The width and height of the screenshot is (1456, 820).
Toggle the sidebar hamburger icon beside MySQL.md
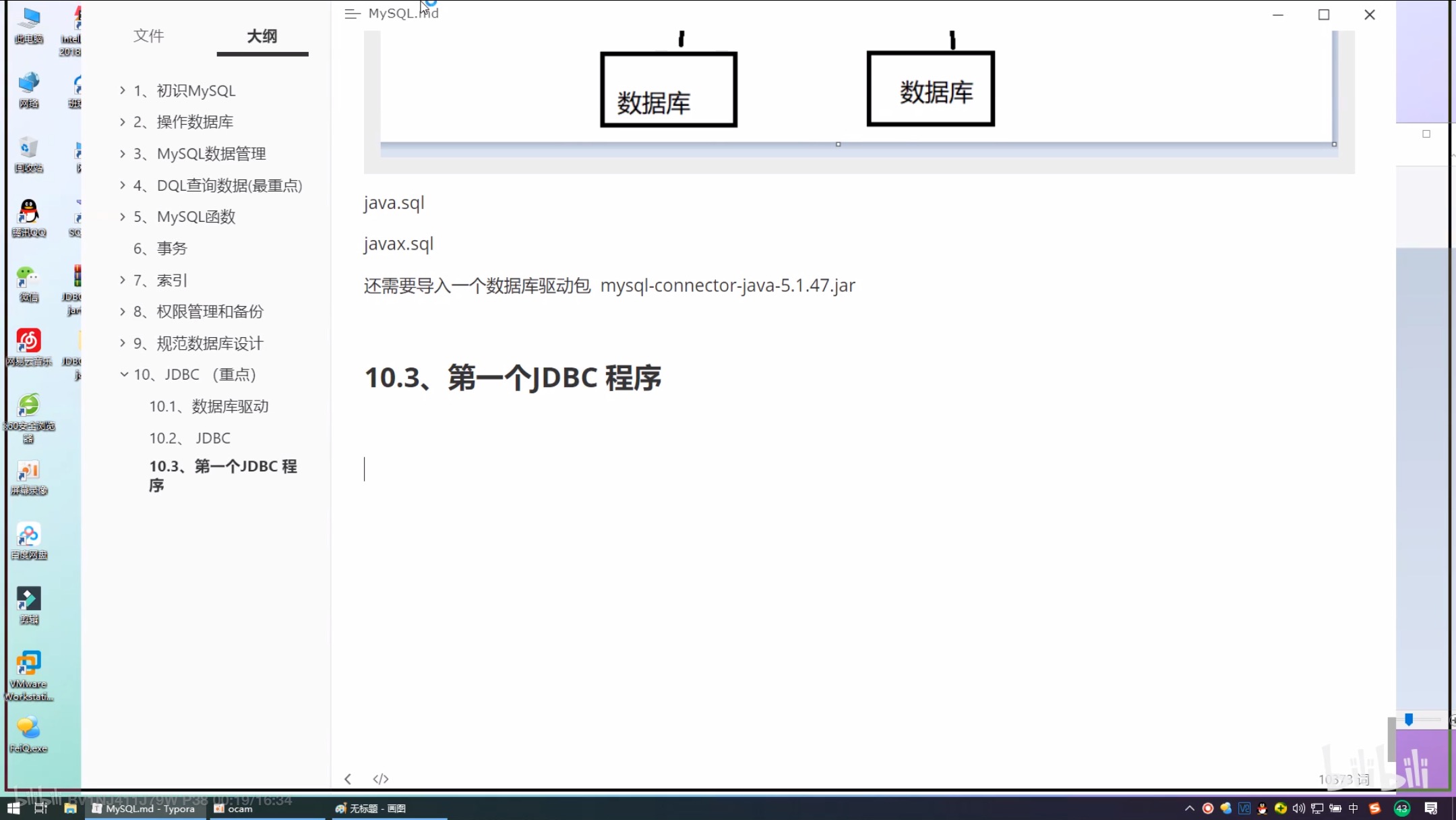(352, 14)
